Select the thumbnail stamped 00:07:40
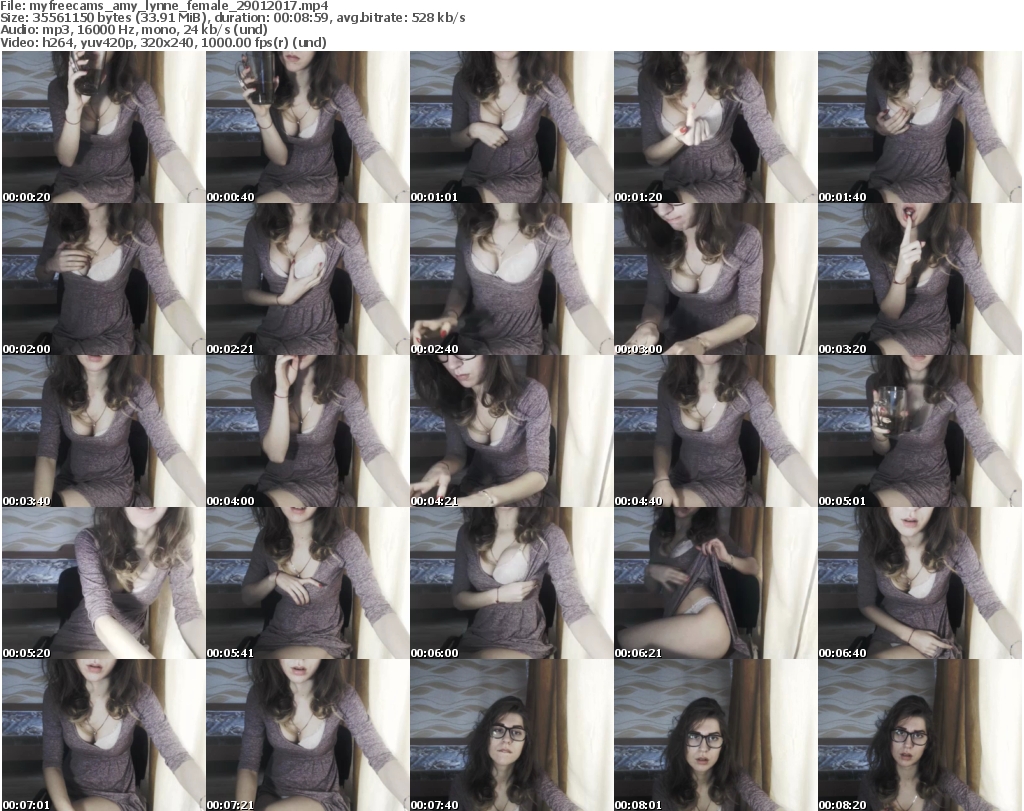 (x=511, y=735)
